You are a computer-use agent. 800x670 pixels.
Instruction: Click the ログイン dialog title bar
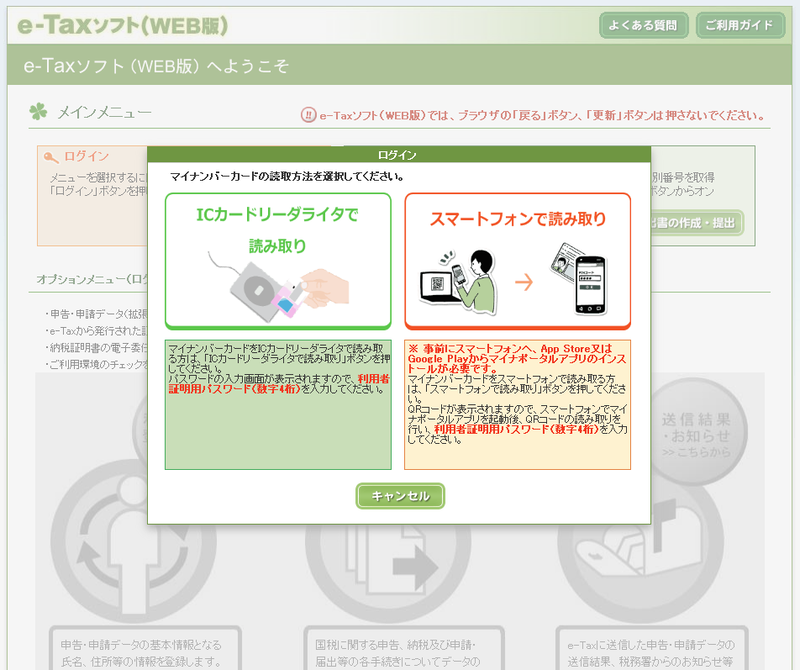coord(399,150)
